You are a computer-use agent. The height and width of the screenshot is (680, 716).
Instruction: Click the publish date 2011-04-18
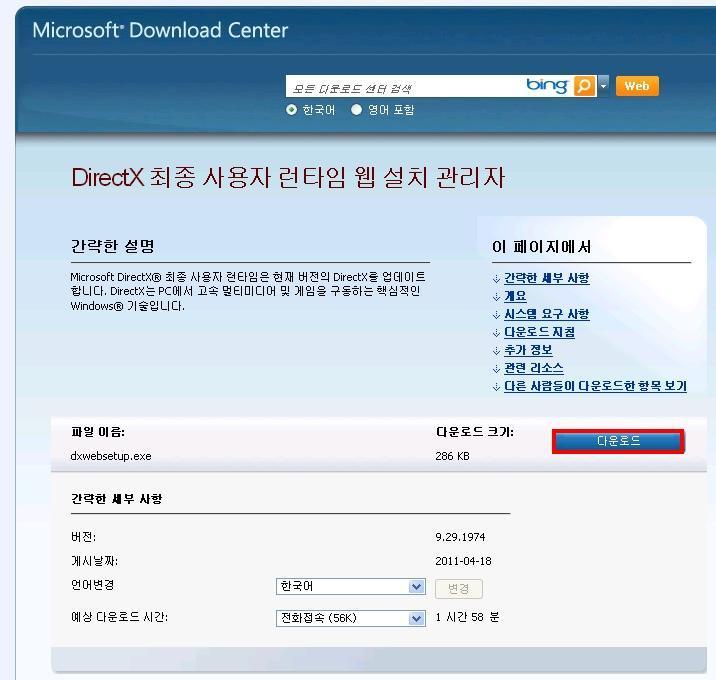point(463,561)
